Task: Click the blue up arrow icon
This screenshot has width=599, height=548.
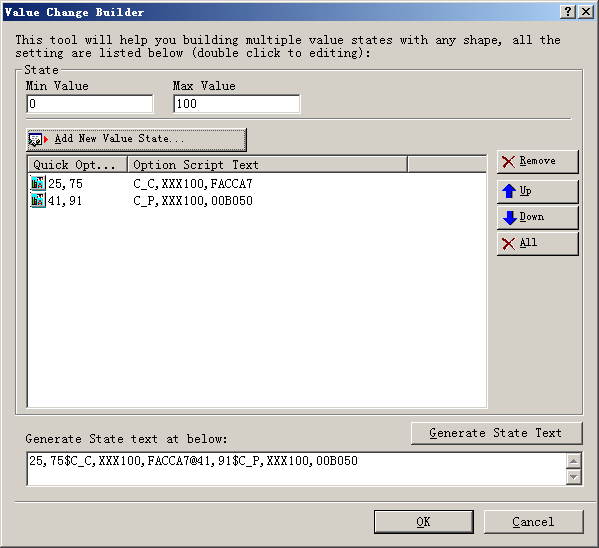Action: click(509, 191)
